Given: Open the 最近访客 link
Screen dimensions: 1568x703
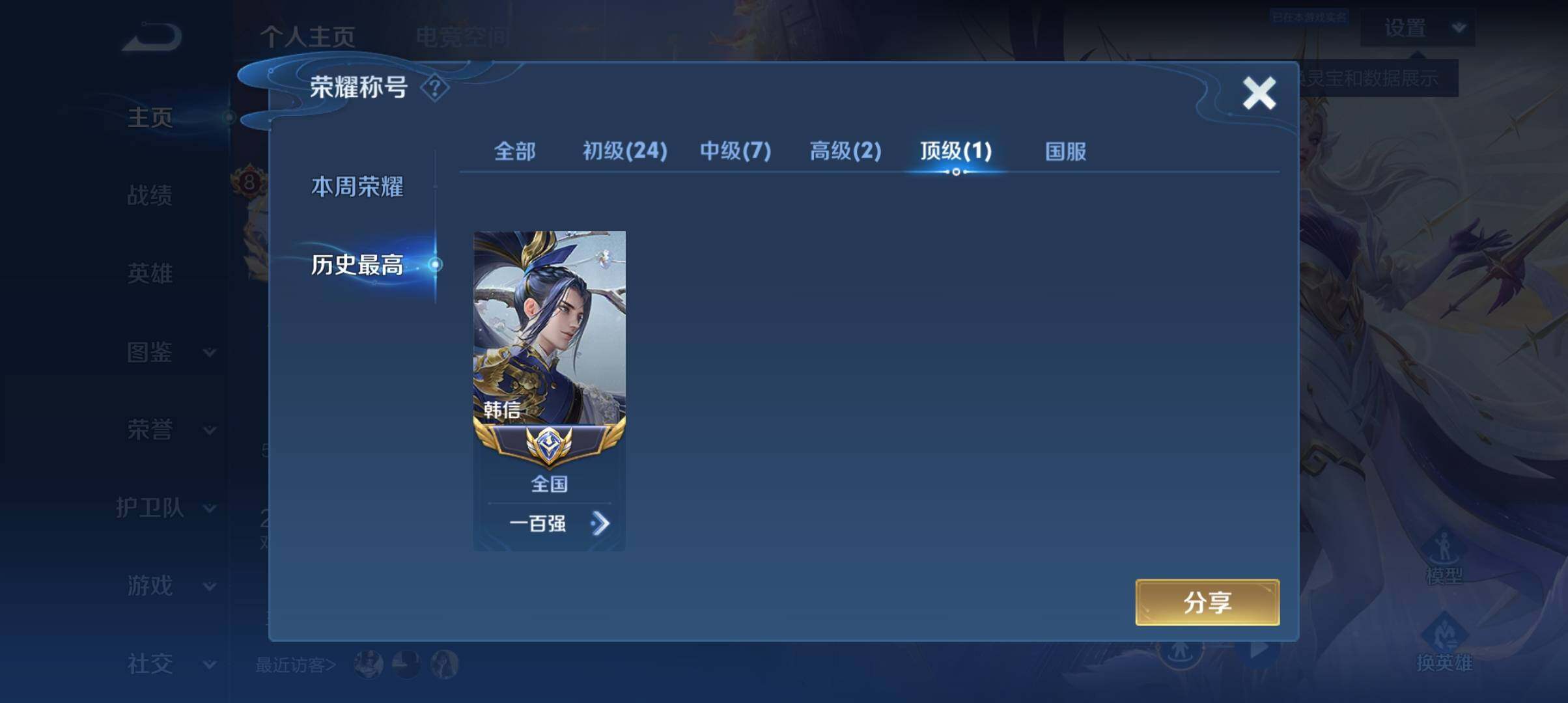Looking at the screenshot, I should click(296, 665).
